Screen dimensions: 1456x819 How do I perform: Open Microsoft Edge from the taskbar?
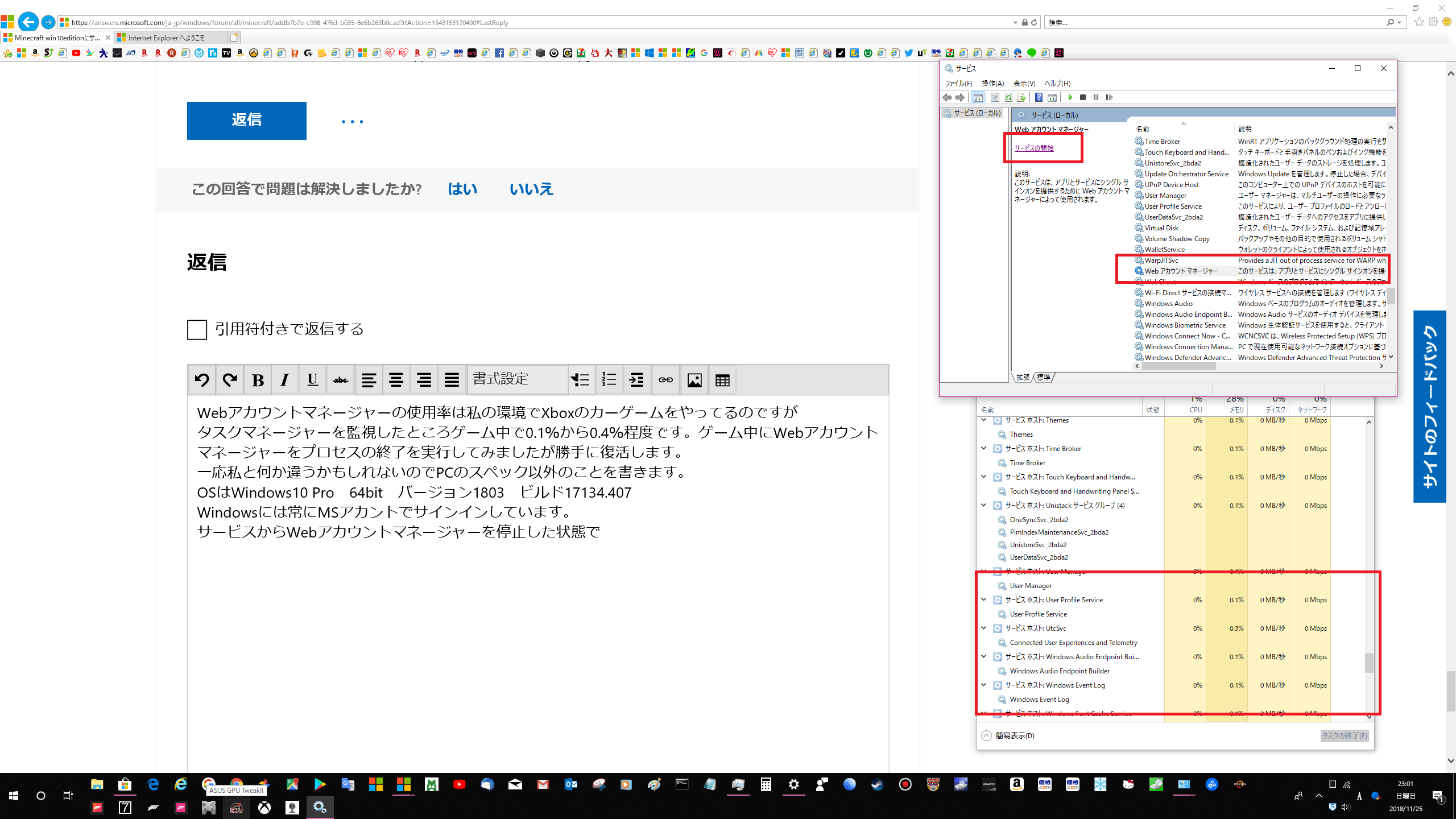(153, 784)
